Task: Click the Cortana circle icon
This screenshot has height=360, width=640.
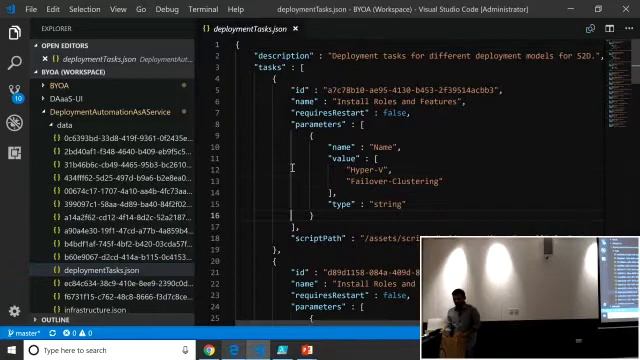Action: coord(34,350)
